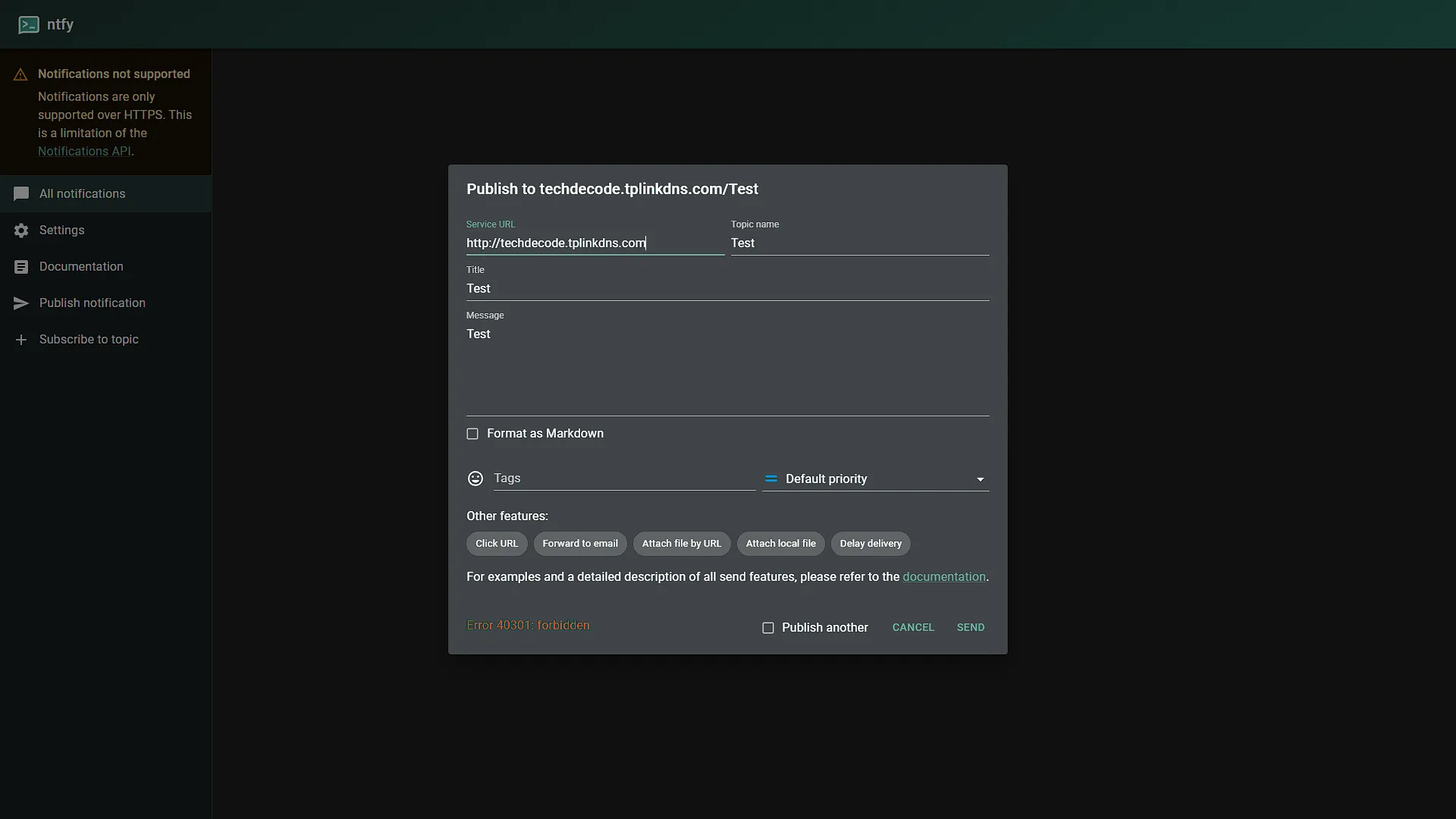
Task: Click the Error 40301: forbidden message
Action: point(528,626)
